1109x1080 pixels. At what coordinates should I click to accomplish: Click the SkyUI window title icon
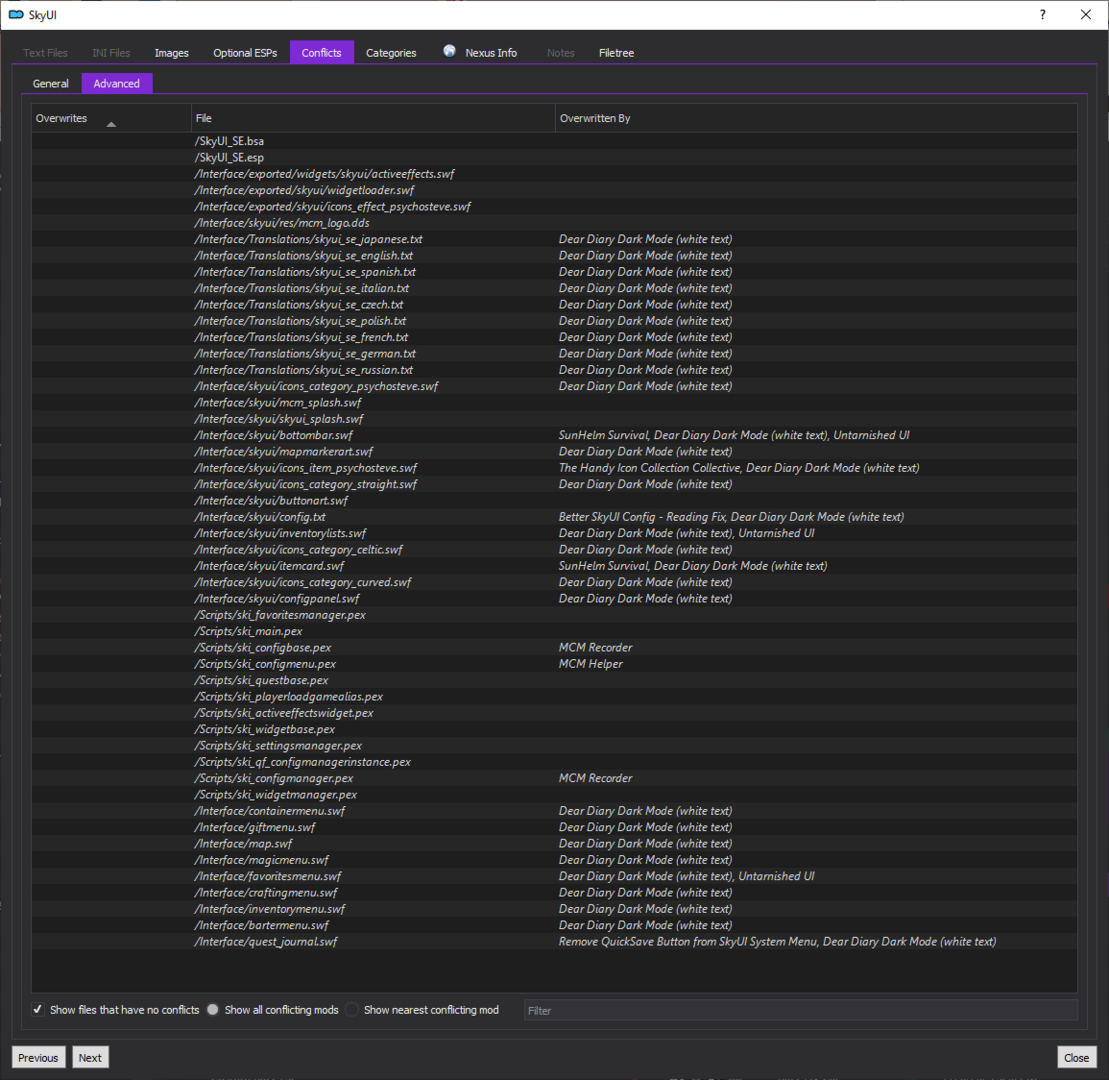(x=16, y=14)
